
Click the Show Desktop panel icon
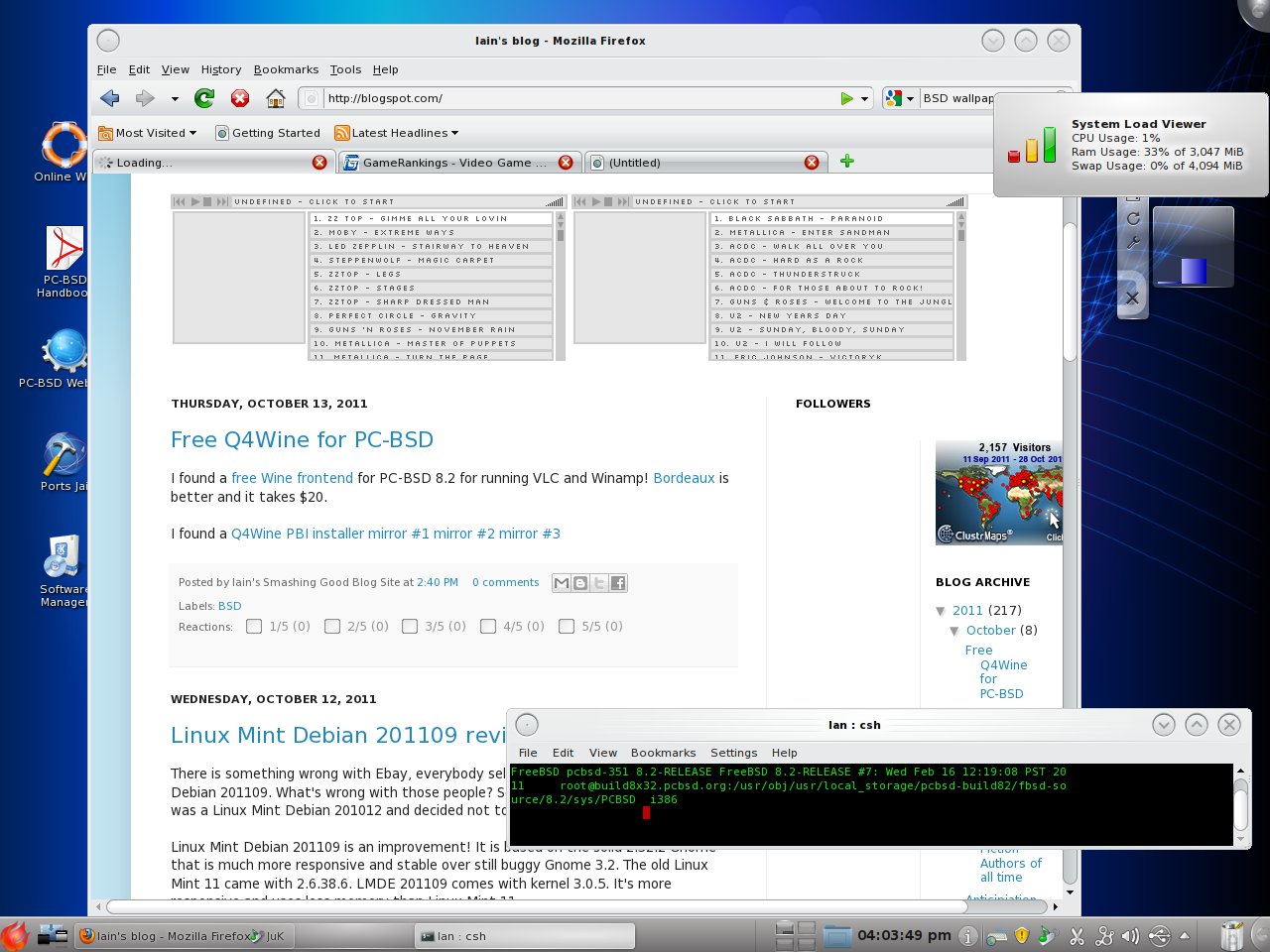(52, 934)
